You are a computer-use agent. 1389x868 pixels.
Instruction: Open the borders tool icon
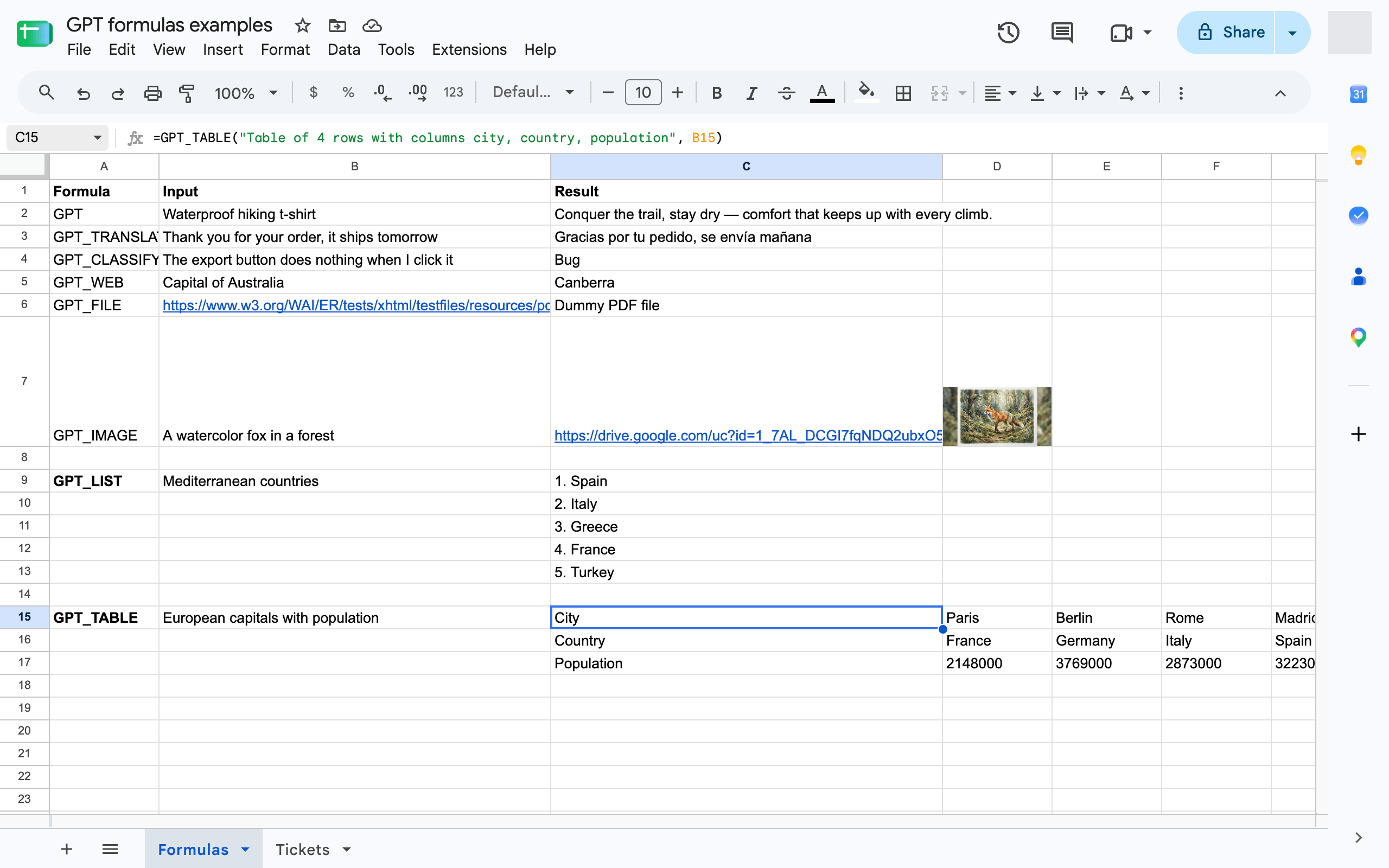point(903,92)
